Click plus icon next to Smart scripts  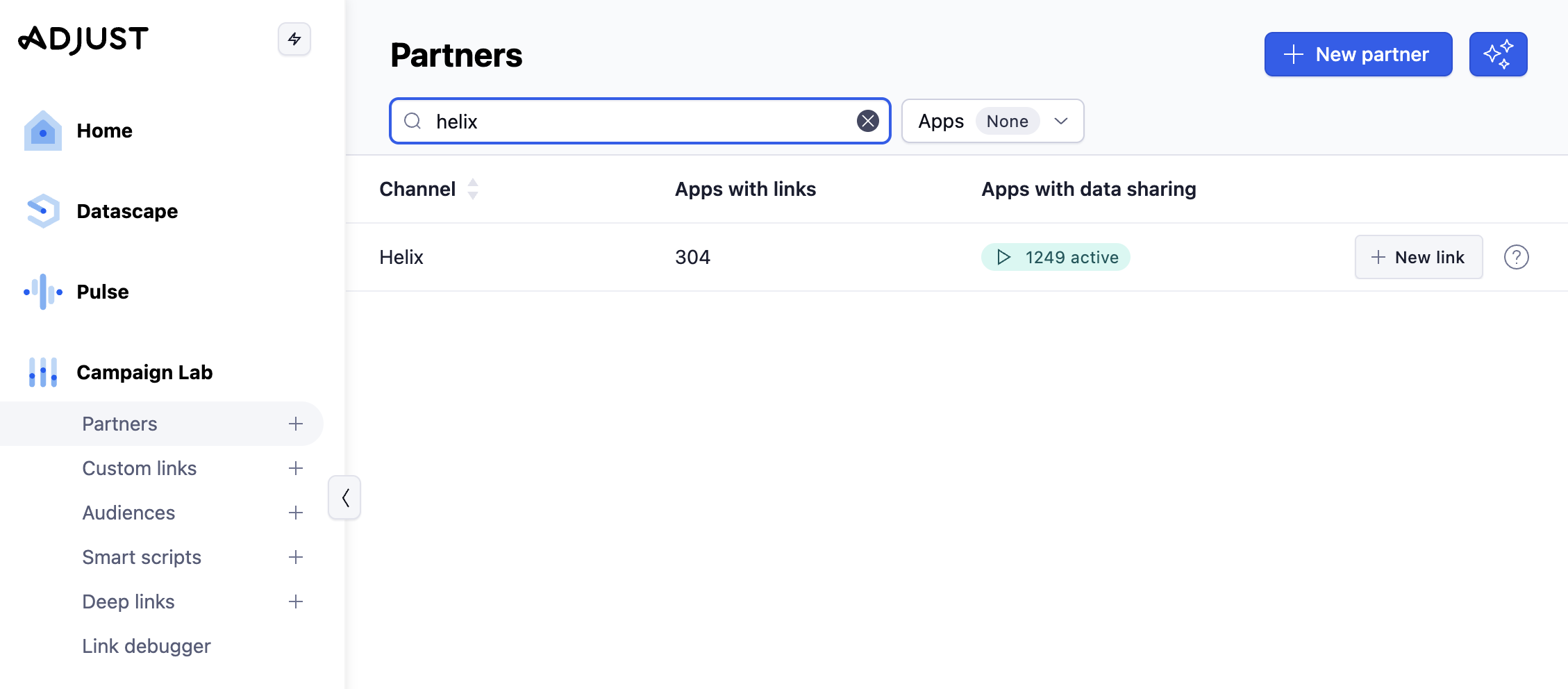coord(296,557)
